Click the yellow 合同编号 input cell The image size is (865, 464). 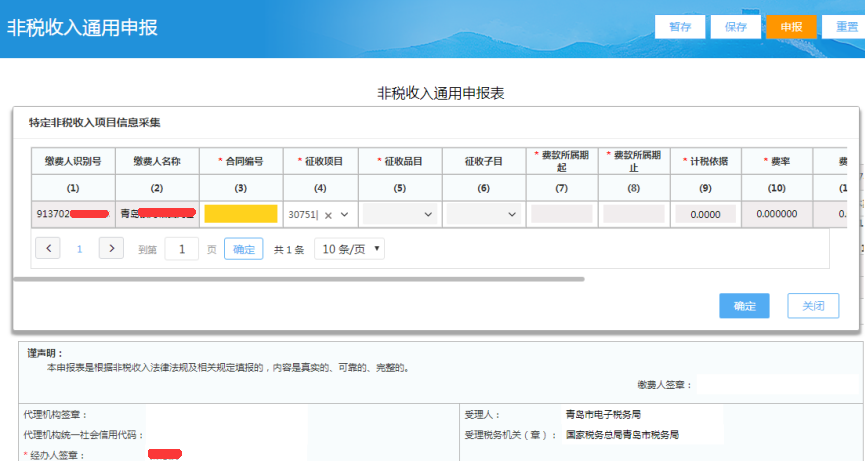click(240, 214)
